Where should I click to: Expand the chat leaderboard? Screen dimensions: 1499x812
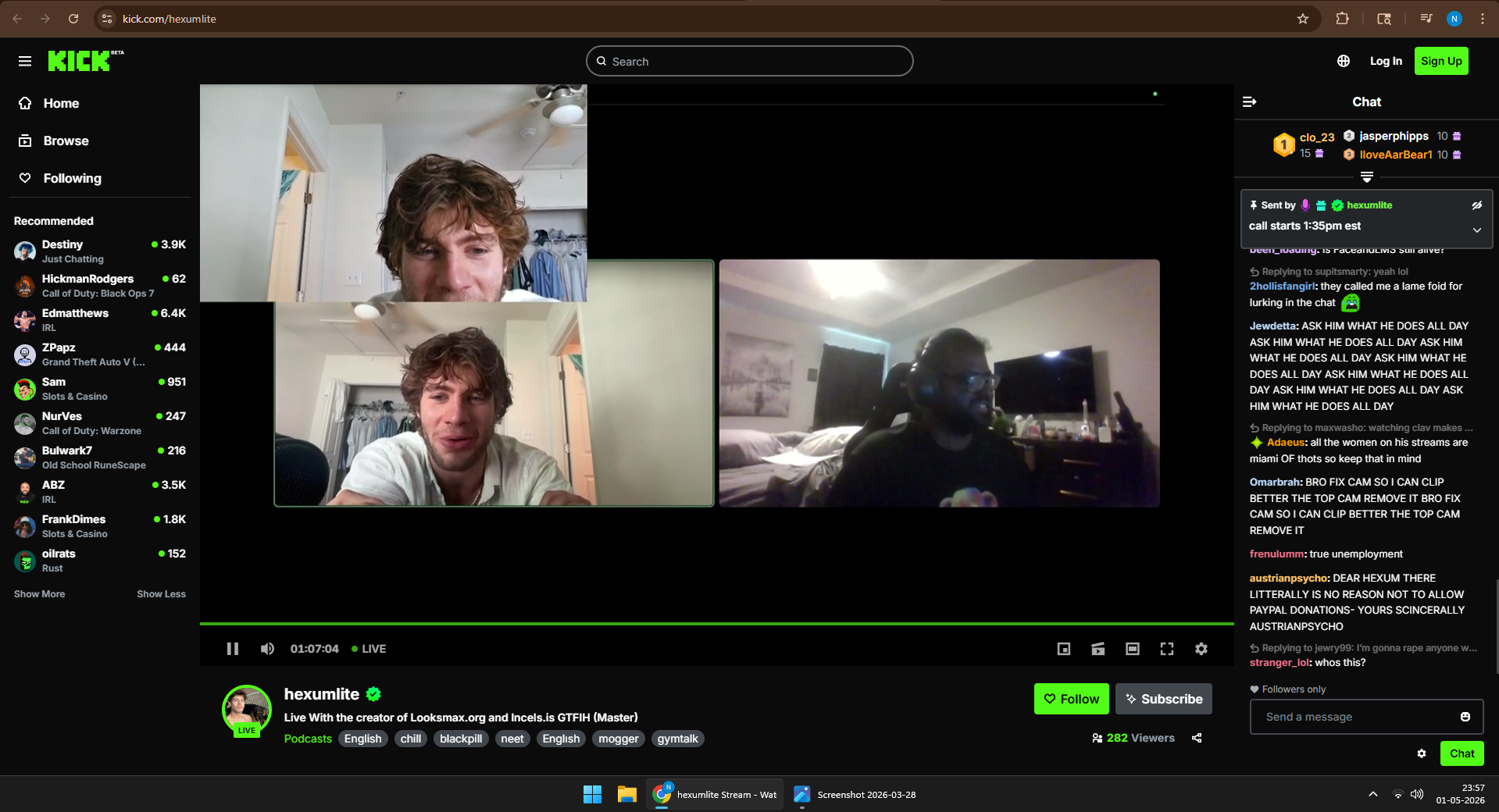click(1367, 177)
